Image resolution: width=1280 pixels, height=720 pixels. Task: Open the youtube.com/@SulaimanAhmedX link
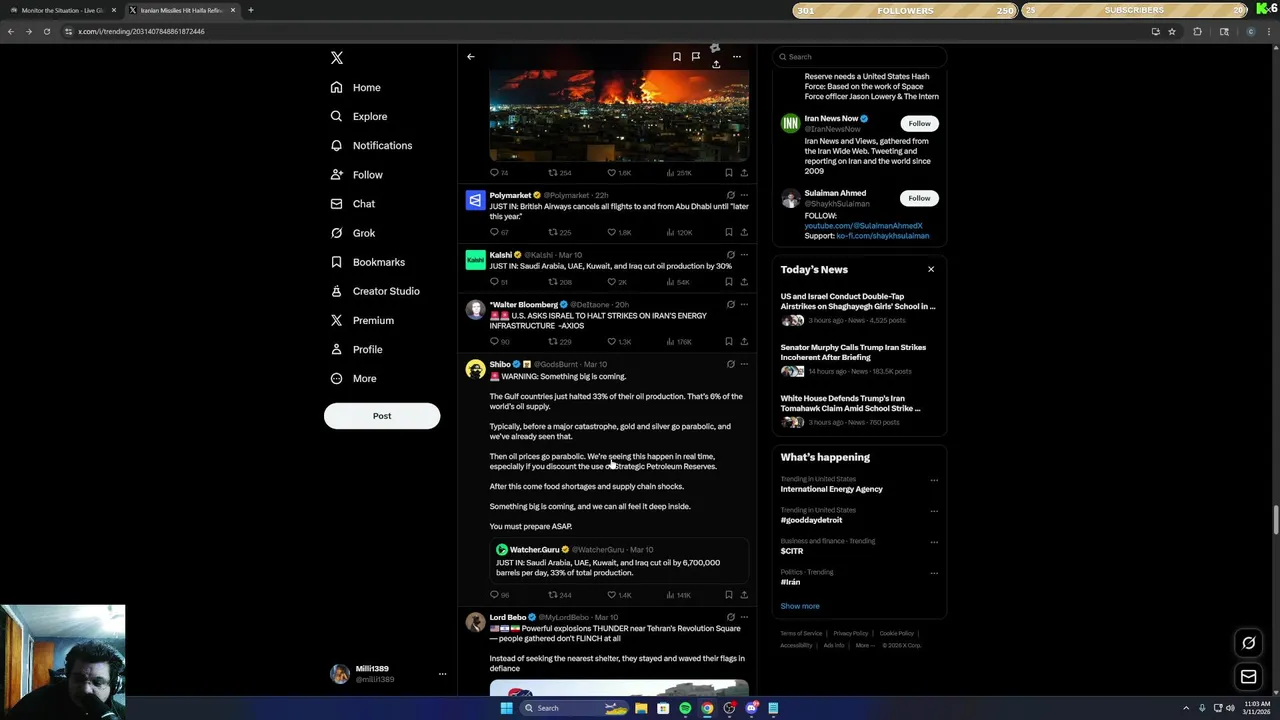(864, 226)
